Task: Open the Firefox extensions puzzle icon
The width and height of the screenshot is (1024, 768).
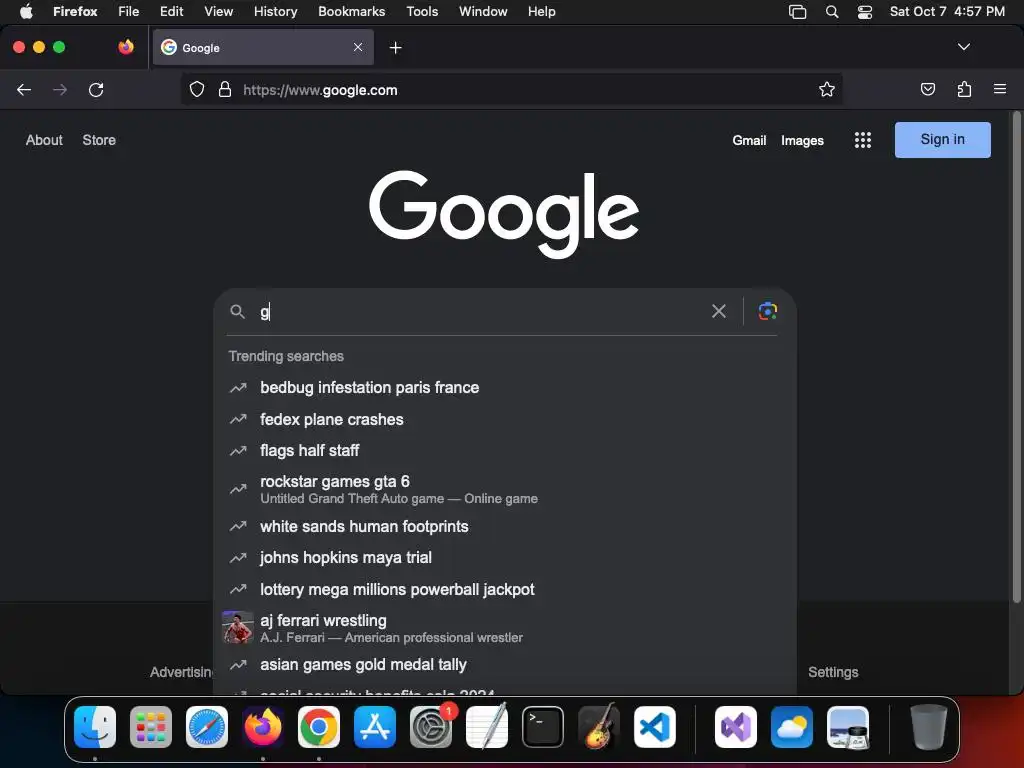Action: (964, 89)
